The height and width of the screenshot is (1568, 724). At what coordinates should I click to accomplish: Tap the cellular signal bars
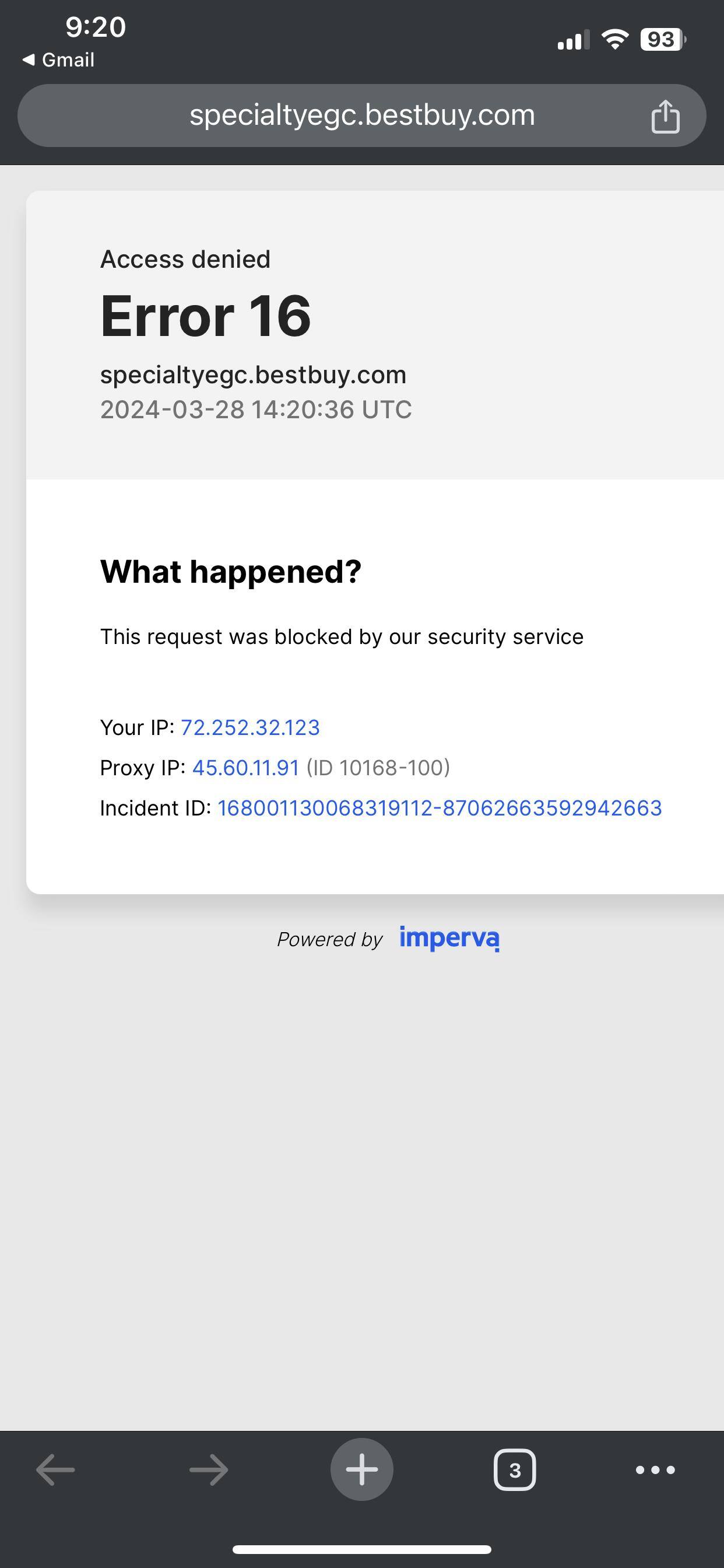(x=573, y=40)
